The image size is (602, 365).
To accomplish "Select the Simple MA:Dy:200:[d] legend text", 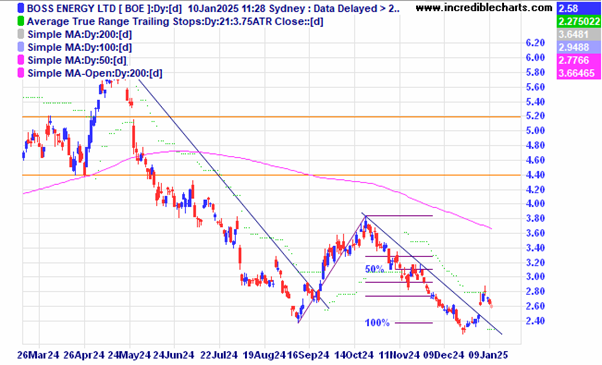I will pos(80,35).
